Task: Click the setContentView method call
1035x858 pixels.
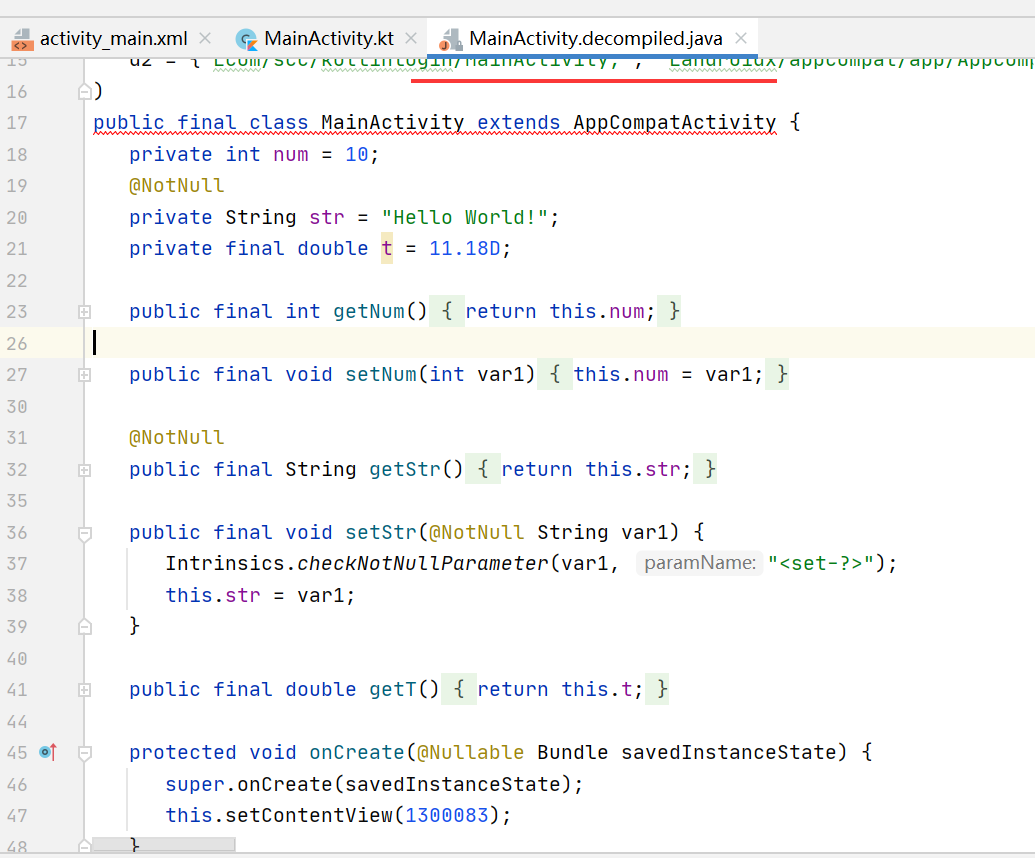Action: 309,815
